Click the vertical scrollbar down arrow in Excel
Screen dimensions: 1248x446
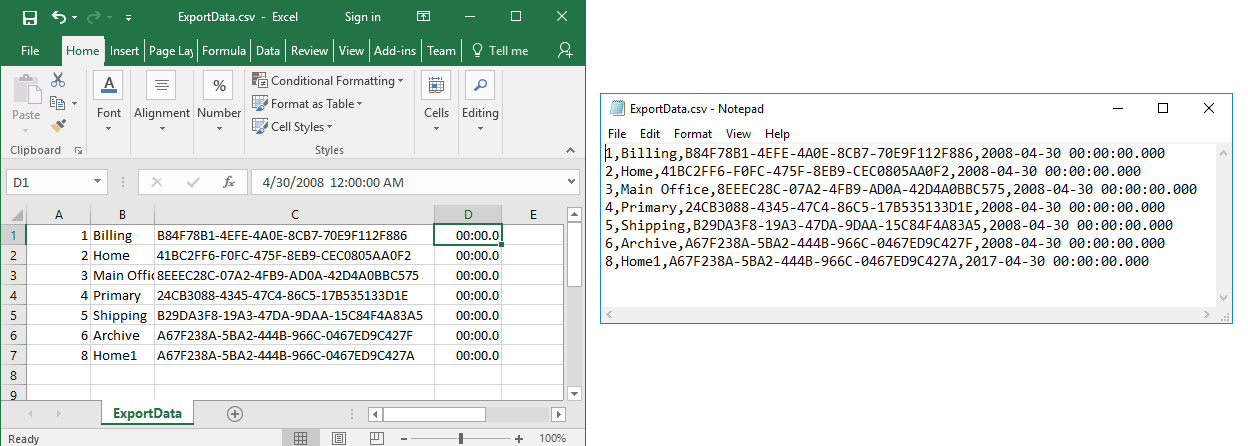(x=574, y=393)
